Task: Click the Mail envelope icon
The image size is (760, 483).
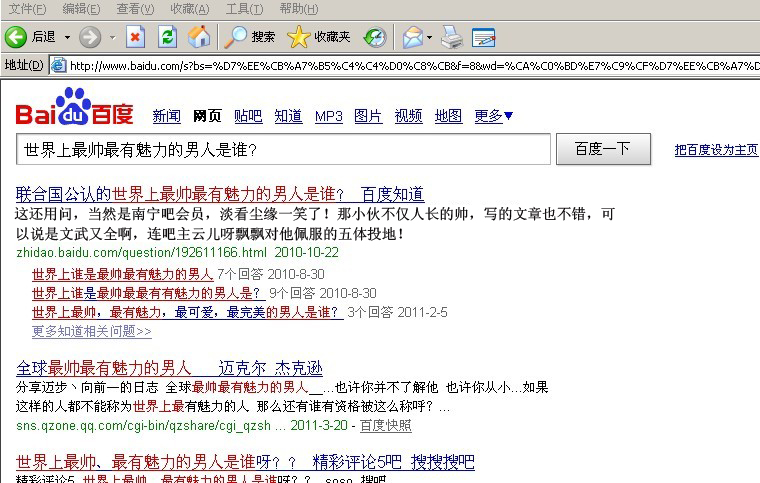Action: click(412, 37)
